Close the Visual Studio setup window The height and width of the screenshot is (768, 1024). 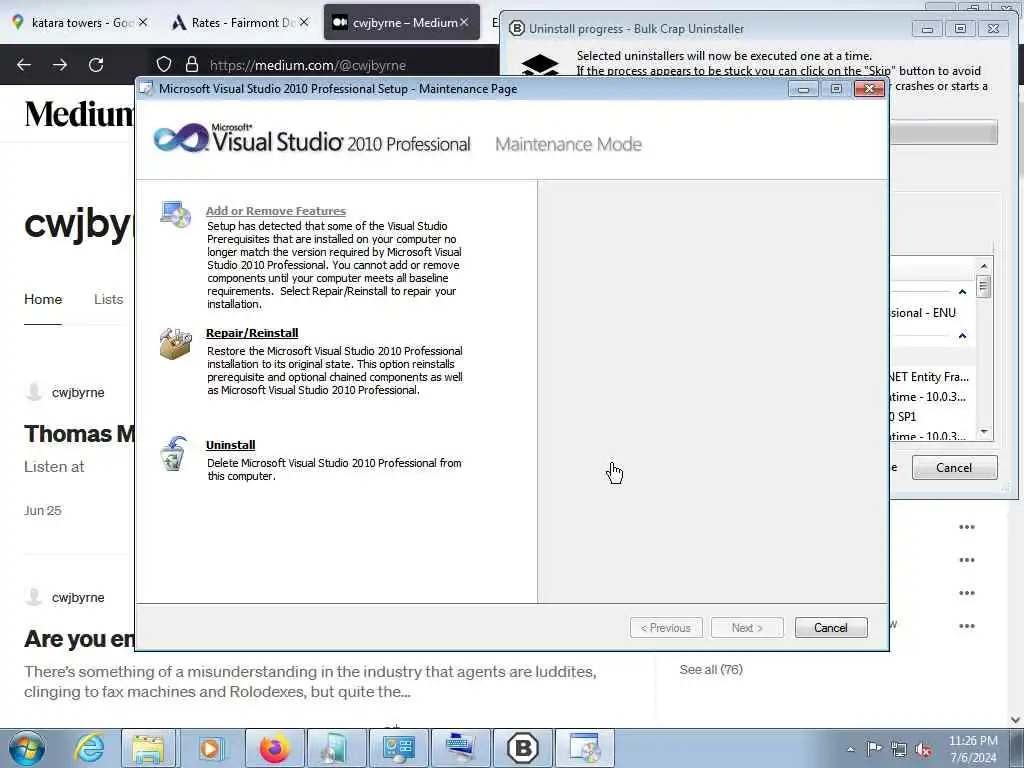[x=869, y=89]
